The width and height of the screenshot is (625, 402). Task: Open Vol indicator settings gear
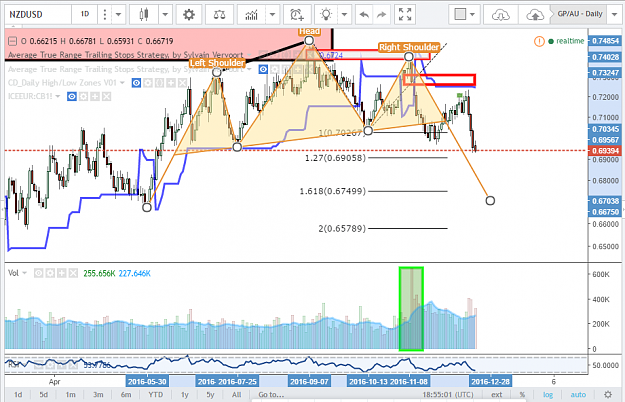[50, 273]
